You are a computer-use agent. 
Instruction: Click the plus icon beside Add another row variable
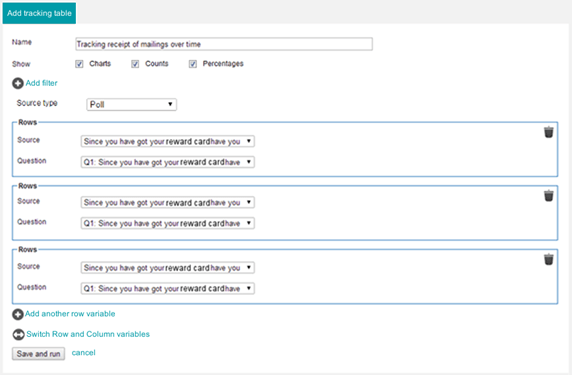click(18, 314)
